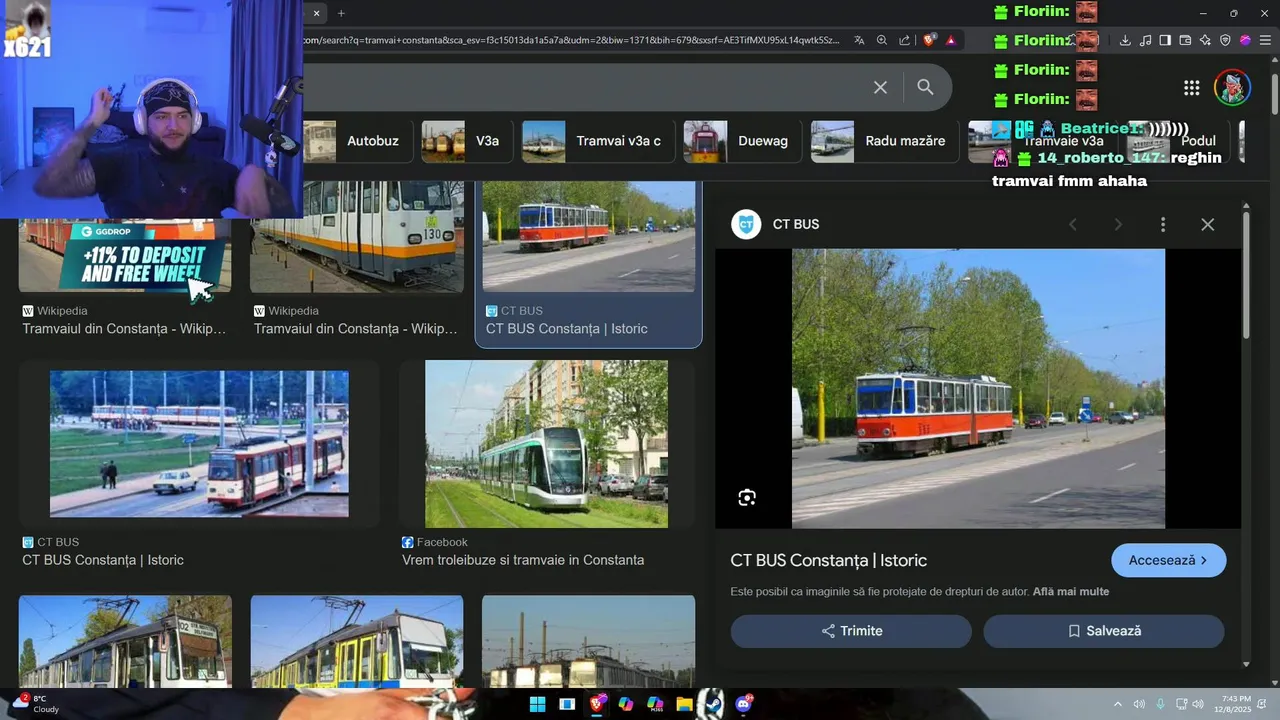
Task: Open the Google apps grid
Action: click(1191, 88)
